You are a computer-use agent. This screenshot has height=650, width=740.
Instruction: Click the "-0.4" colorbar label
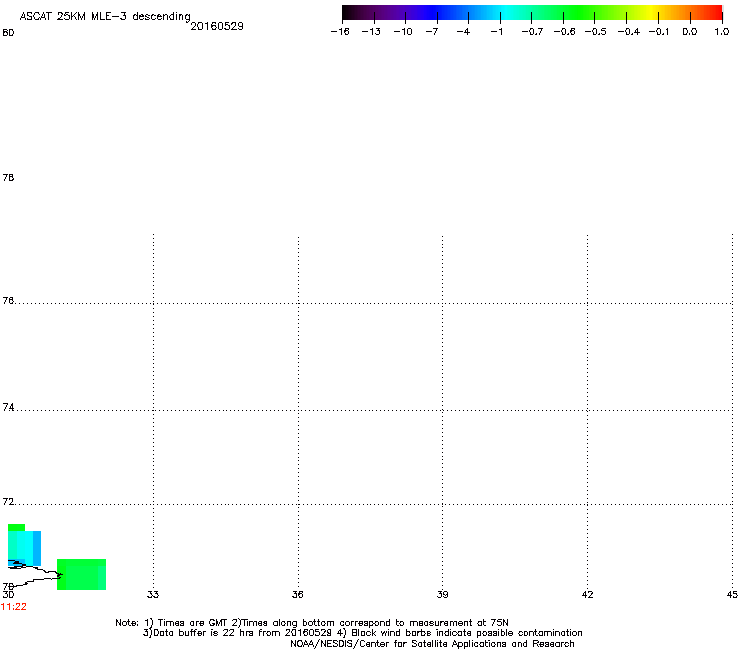click(x=629, y=32)
